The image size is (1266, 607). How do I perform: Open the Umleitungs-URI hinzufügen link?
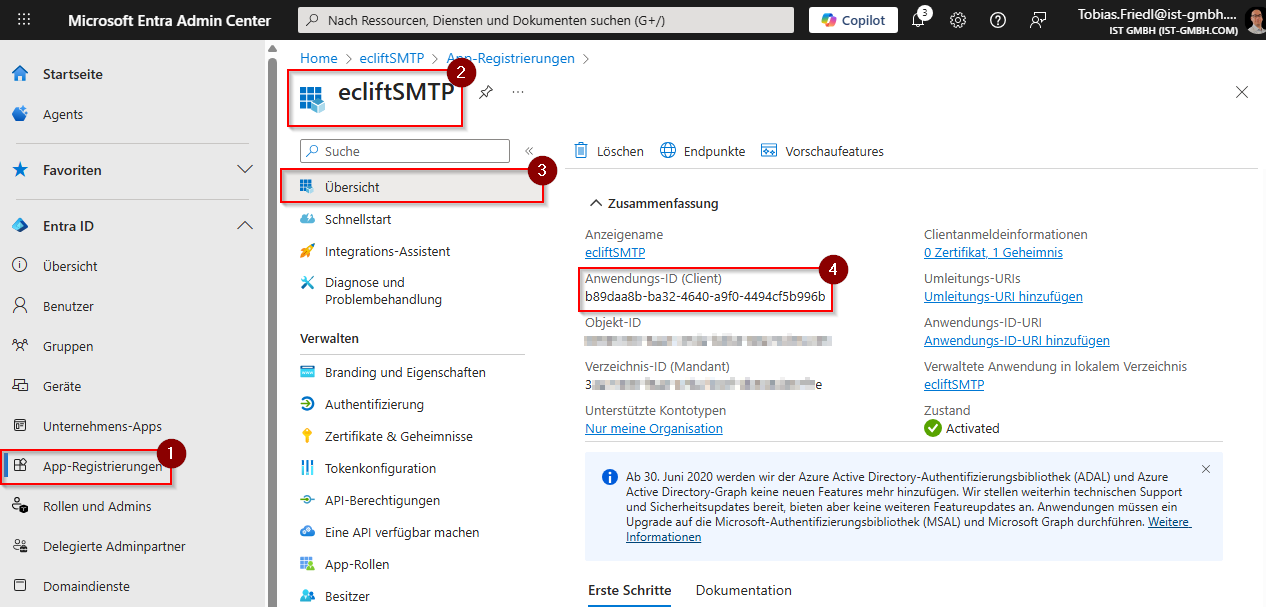coord(1003,296)
